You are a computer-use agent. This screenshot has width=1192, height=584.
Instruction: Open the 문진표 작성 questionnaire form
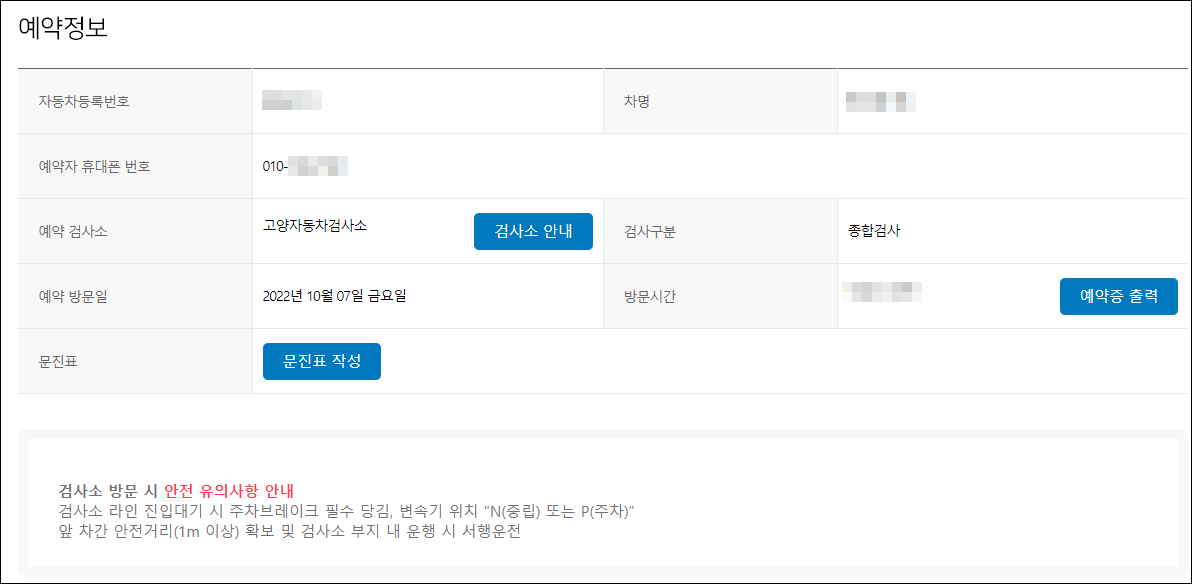coord(321,361)
